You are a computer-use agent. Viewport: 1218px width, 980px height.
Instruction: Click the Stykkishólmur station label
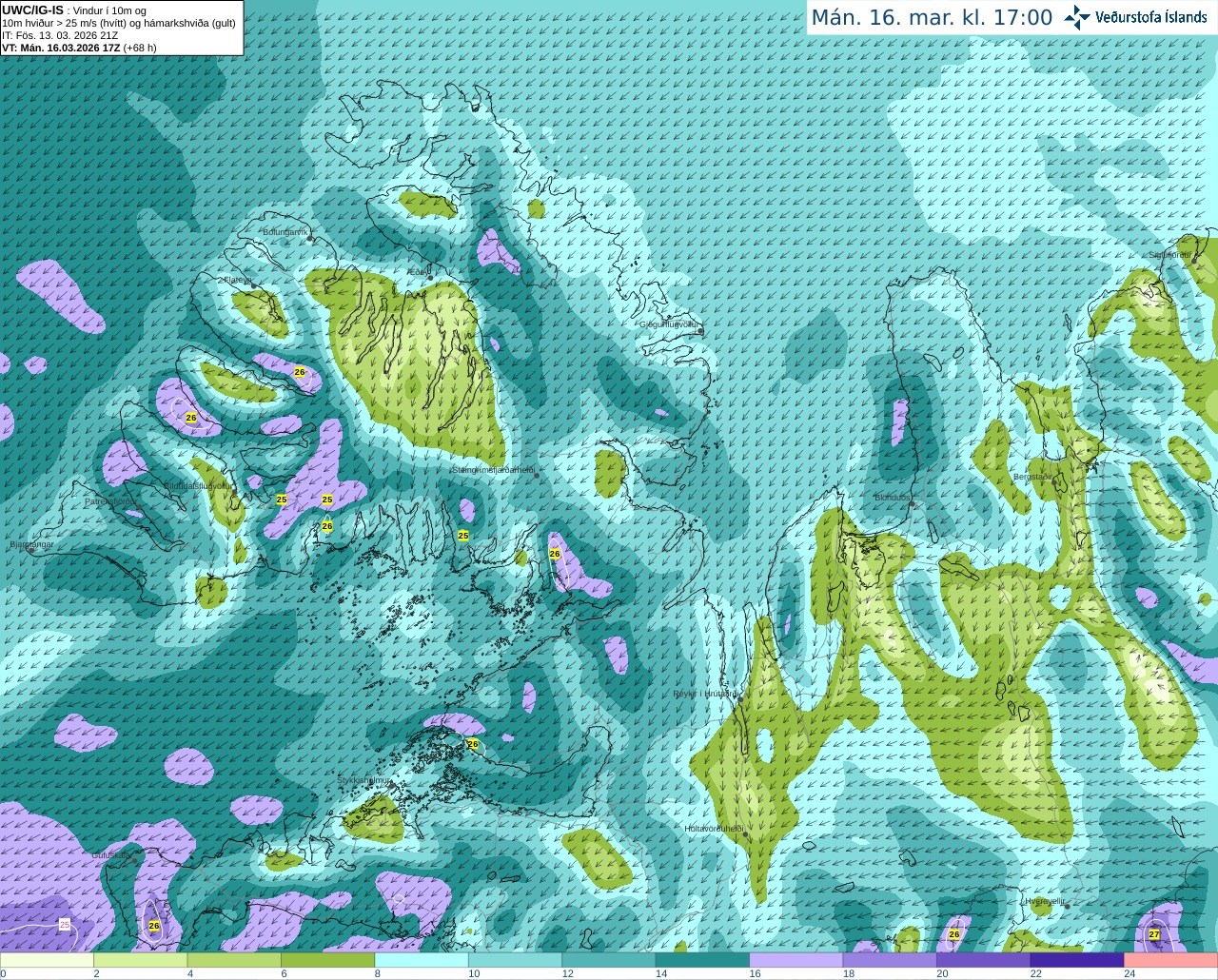point(363,780)
